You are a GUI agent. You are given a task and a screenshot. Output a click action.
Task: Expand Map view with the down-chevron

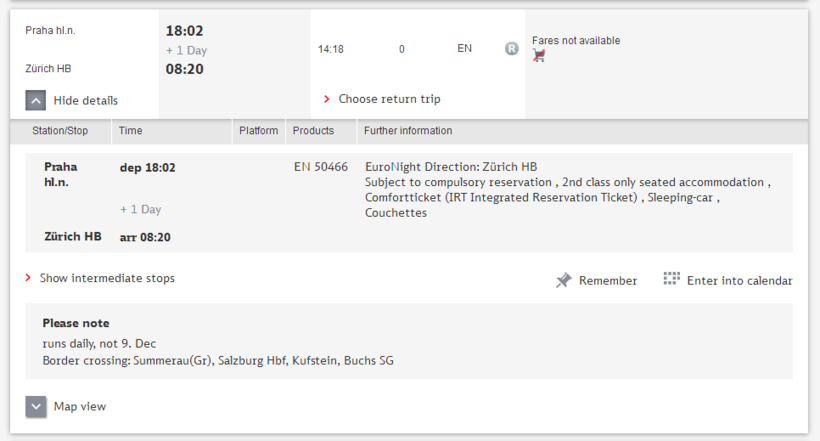36,406
